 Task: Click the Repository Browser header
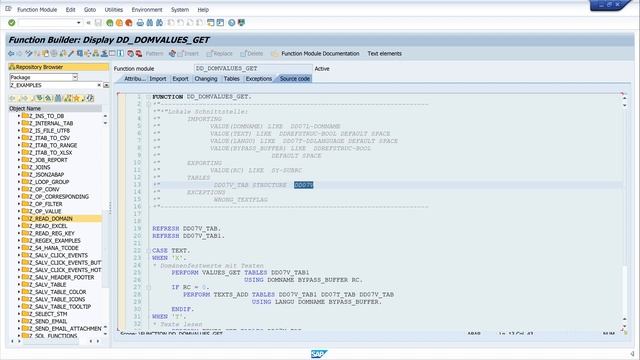coord(58,67)
